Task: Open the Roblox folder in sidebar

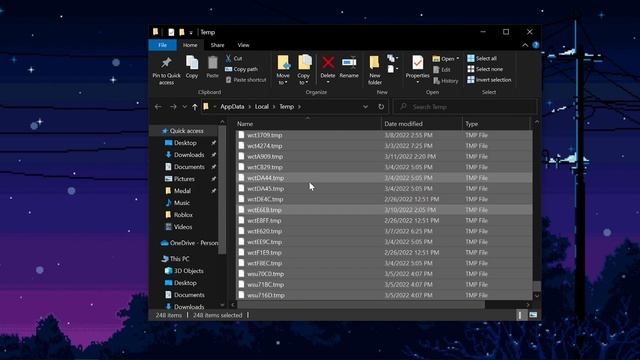Action: [183, 215]
